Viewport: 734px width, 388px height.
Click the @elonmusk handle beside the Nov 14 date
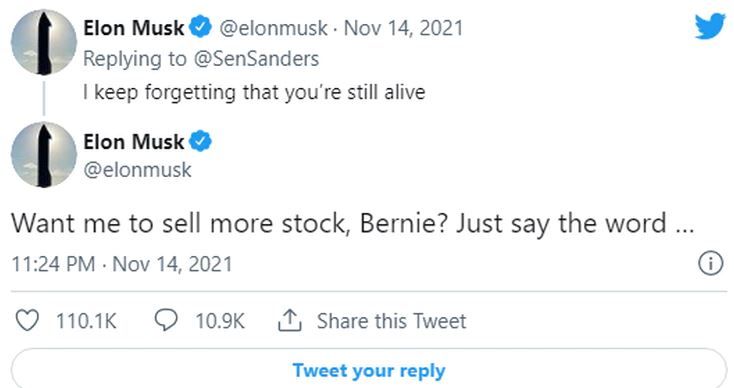point(273,28)
